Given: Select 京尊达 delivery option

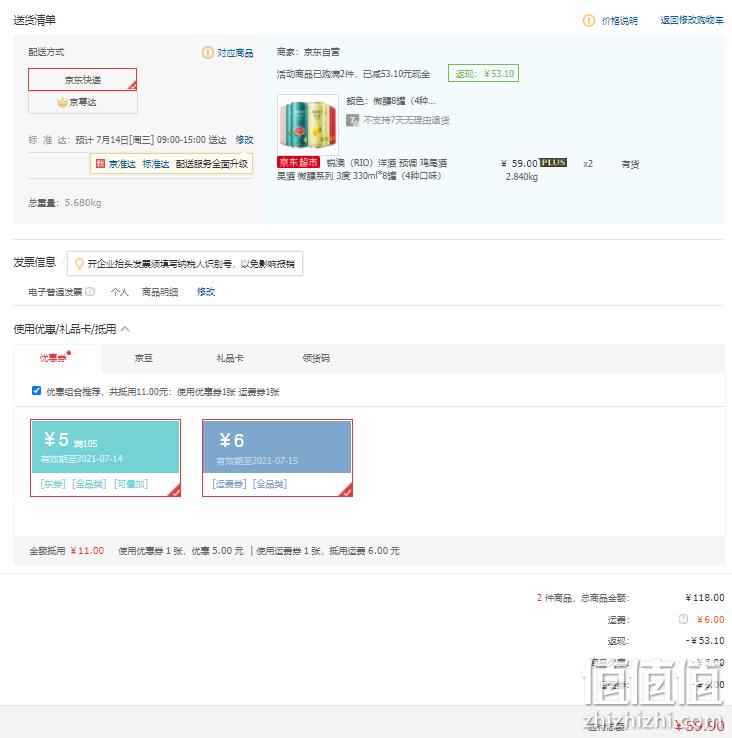Looking at the screenshot, I should [82, 102].
